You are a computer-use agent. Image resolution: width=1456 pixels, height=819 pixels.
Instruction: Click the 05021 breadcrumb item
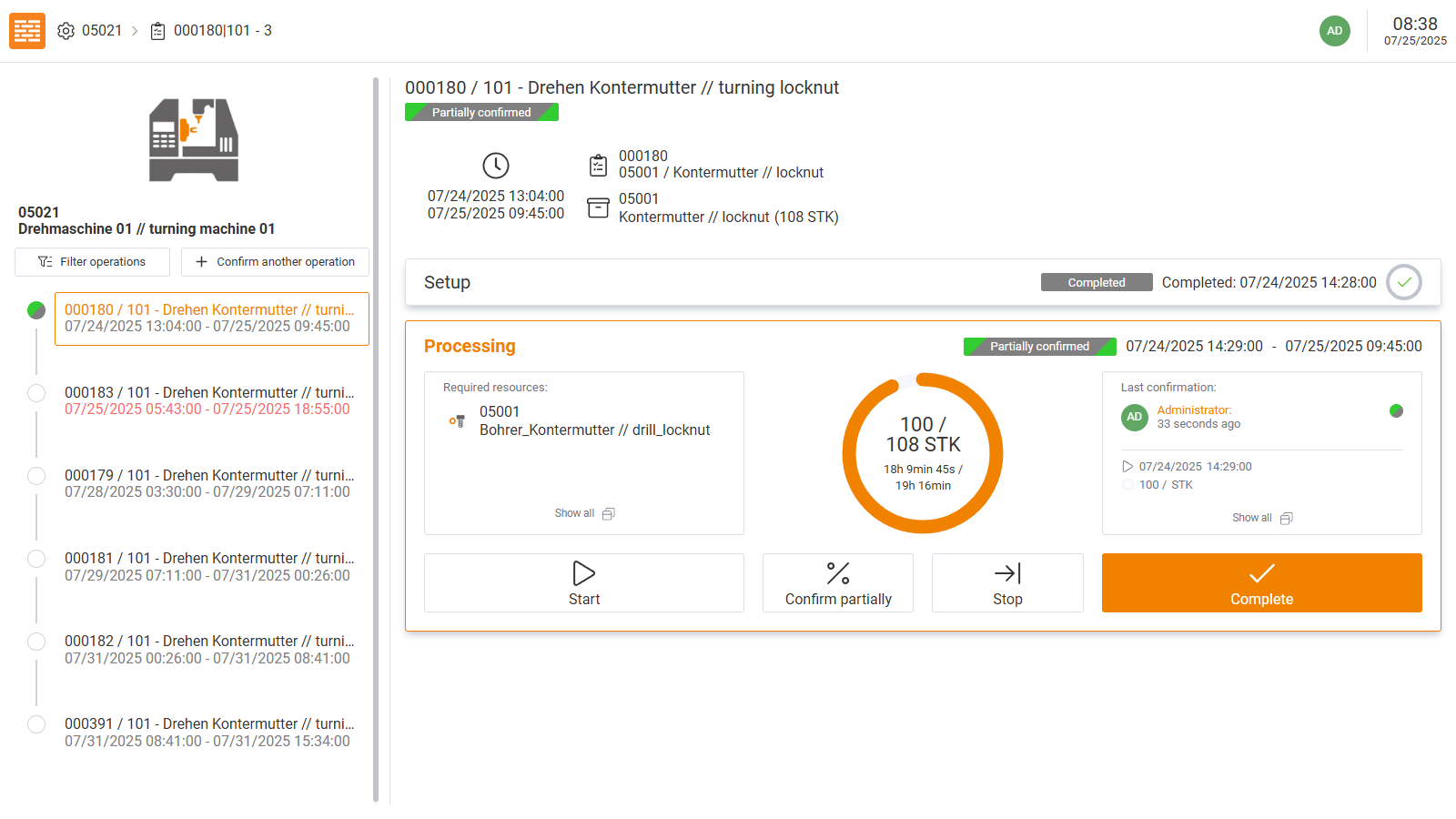click(x=101, y=31)
